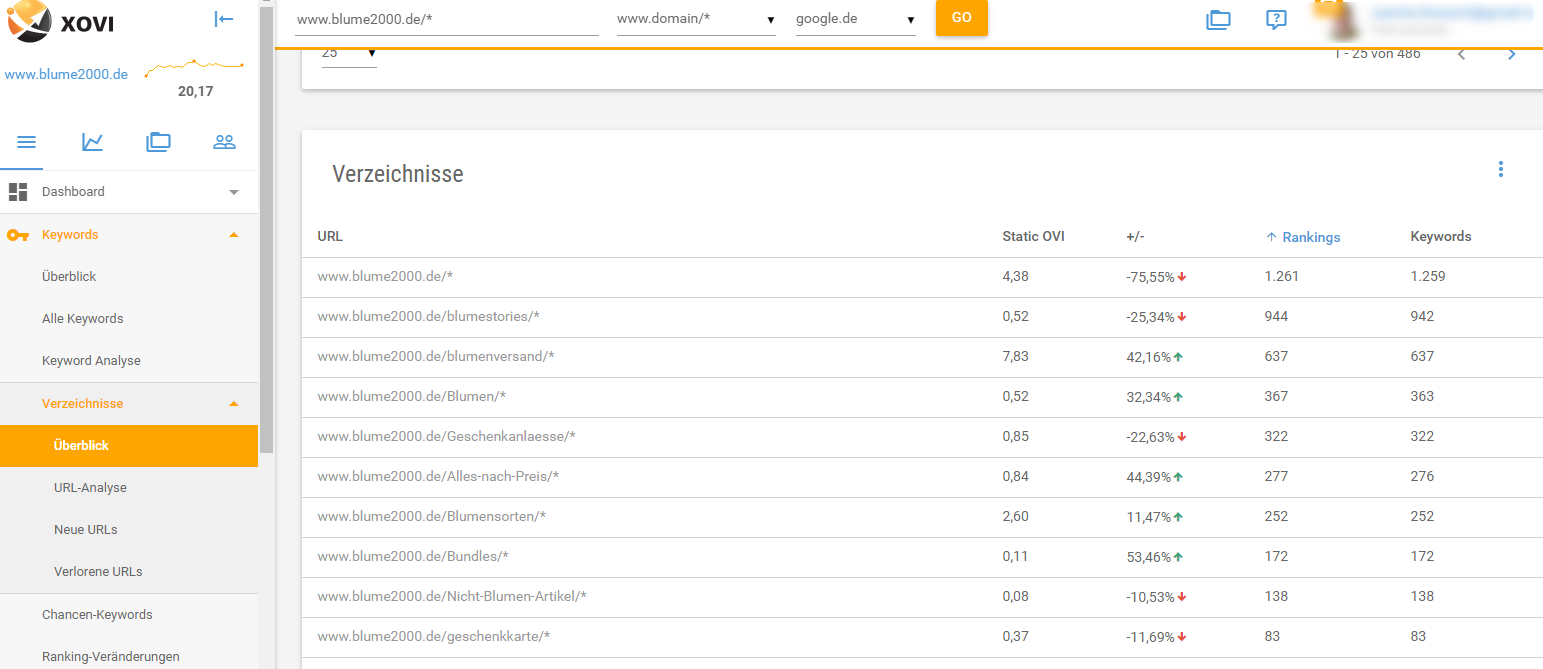Open the google.de search engine dropdown
Viewport: 1543px width, 669px height.
point(856,19)
